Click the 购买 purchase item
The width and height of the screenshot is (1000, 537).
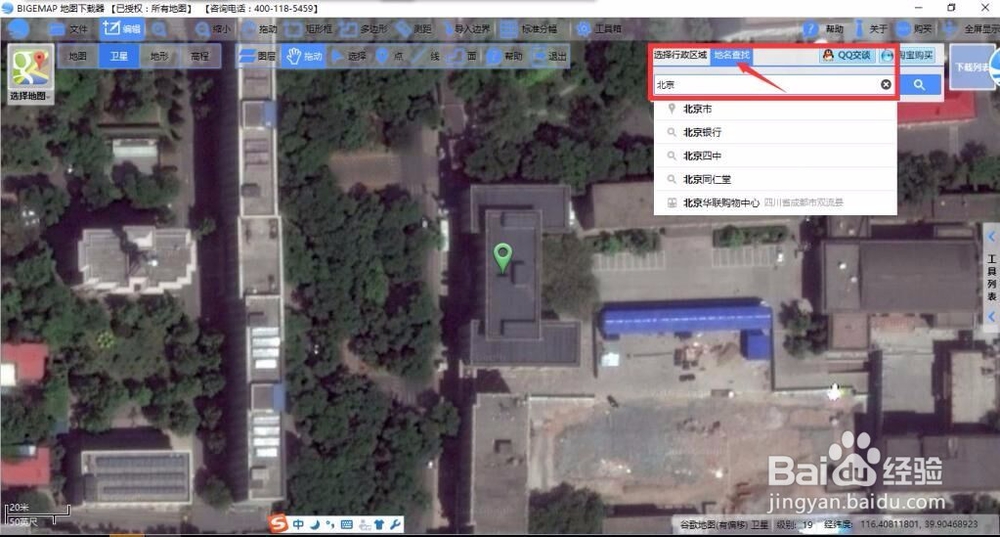(914, 29)
